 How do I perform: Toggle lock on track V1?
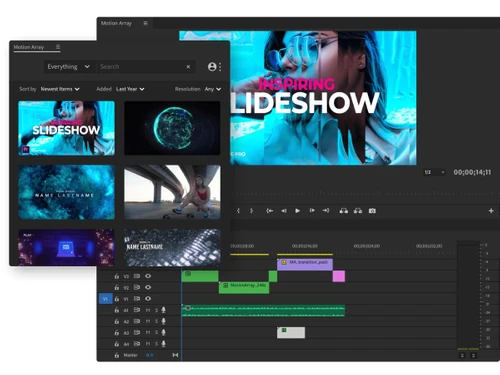coord(117,299)
